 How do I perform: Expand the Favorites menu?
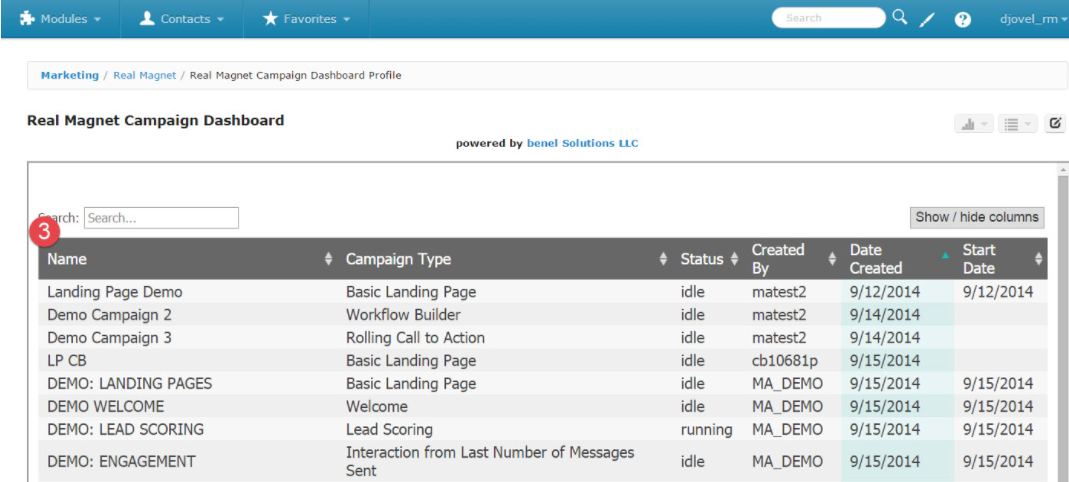point(306,19)
